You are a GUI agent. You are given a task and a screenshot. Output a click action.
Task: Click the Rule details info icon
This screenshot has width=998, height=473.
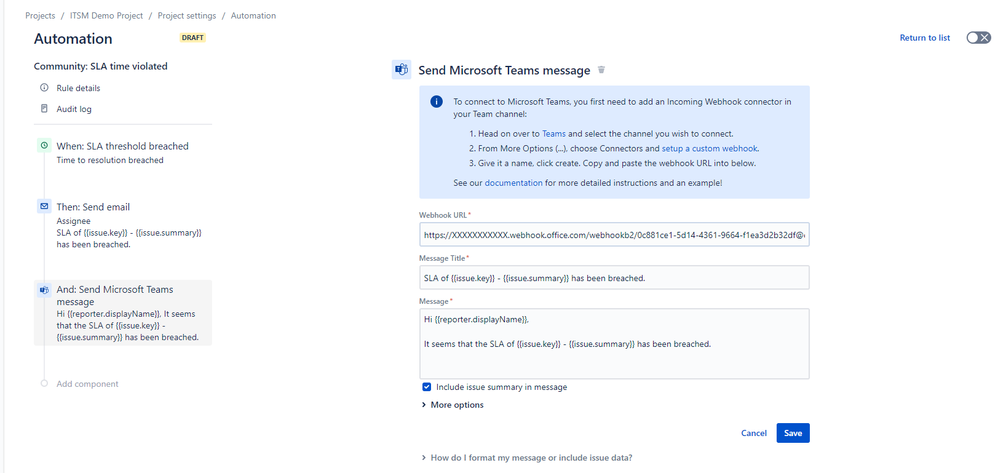coord(44,88)
